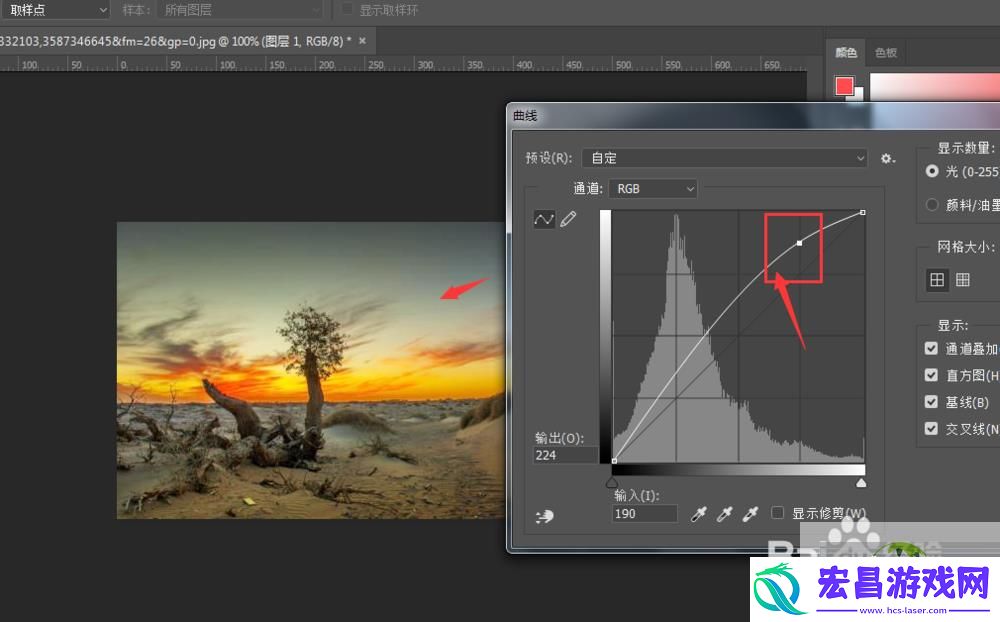Uncheck the 直方图 option
The width and height of the screenshot is (1000, 622).
pyautogui.click(x=931, y=375)
